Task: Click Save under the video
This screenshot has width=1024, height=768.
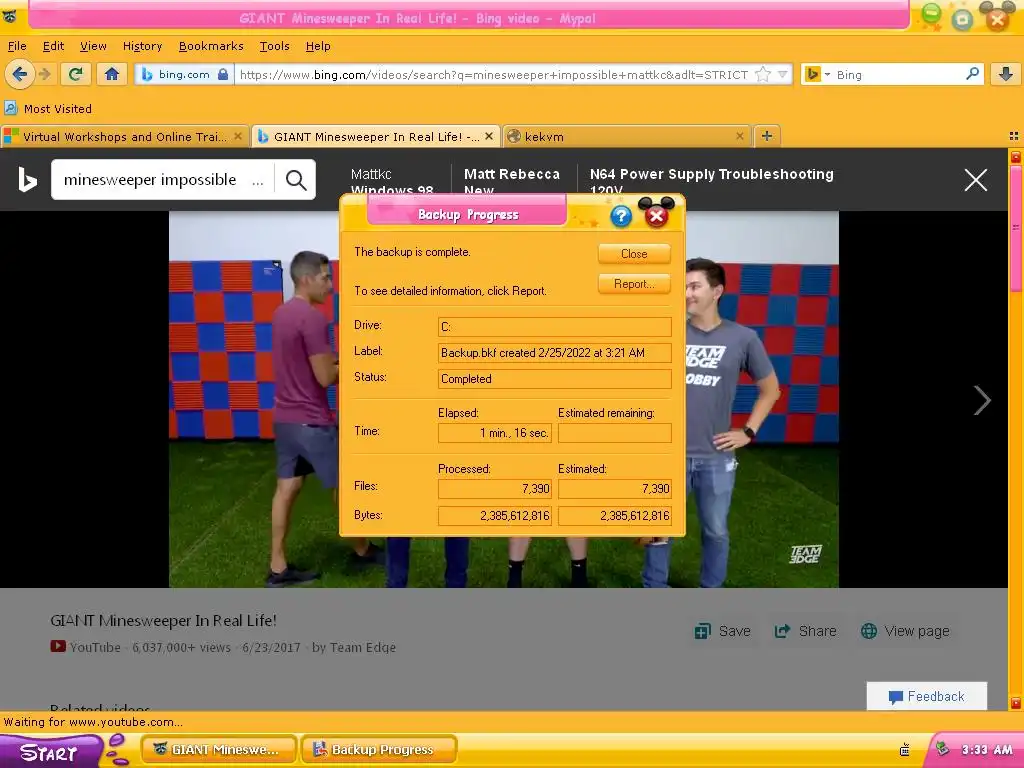Action: coord(722,631)
